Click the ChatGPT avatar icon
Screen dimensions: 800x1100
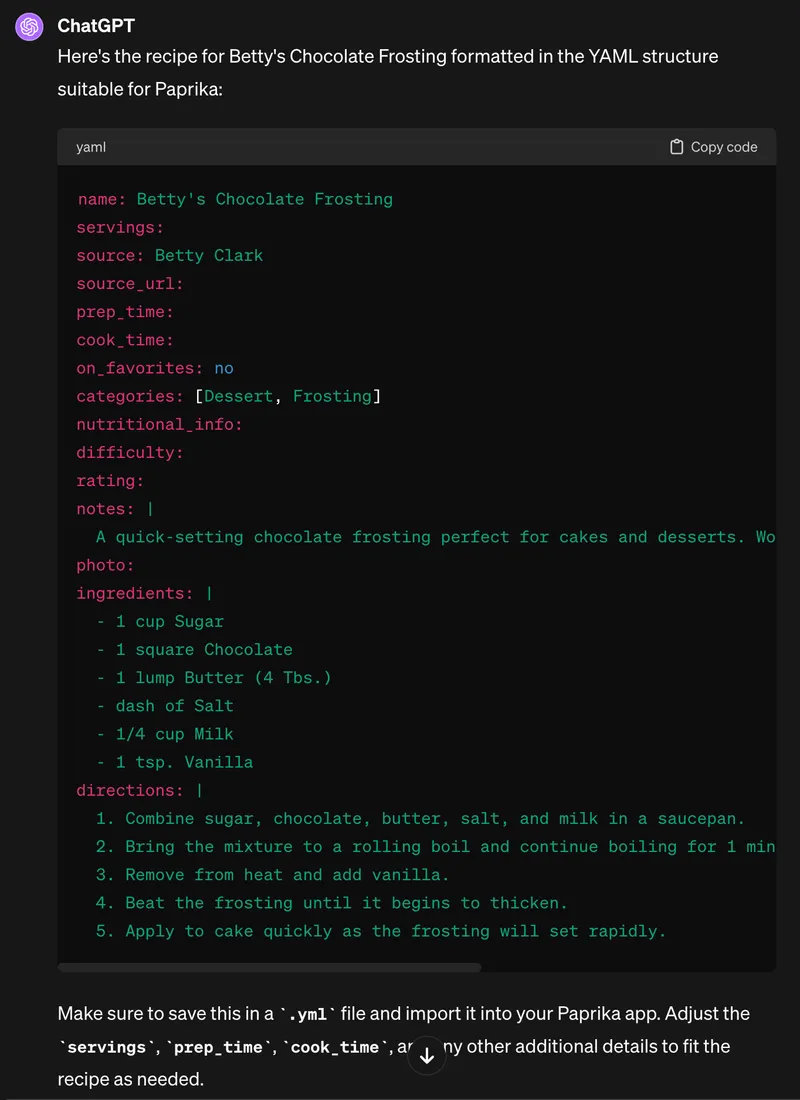point(28,26)
